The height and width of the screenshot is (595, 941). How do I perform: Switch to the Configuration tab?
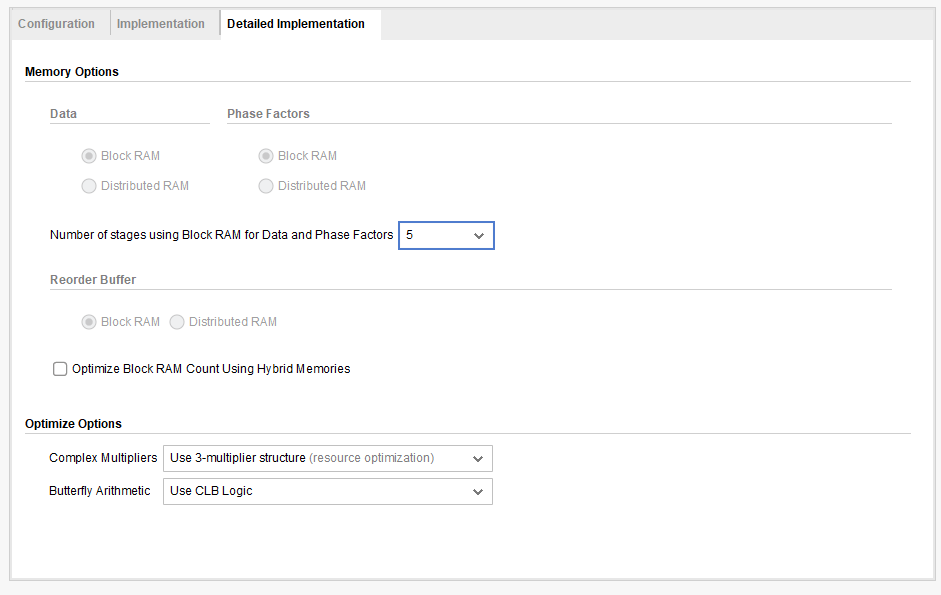[57, 24]
